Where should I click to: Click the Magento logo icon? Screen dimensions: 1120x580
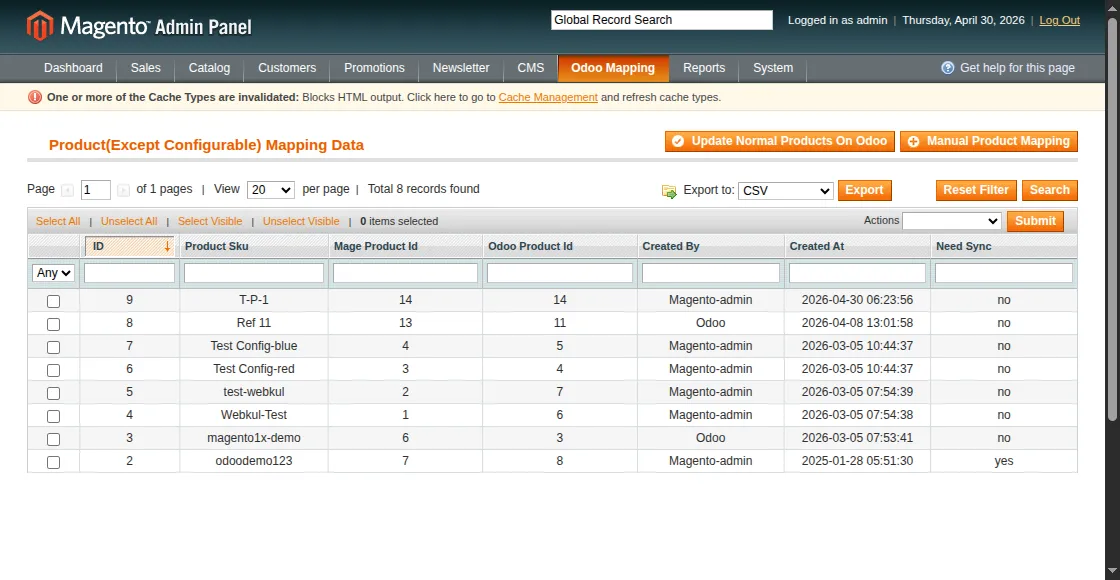40,26
